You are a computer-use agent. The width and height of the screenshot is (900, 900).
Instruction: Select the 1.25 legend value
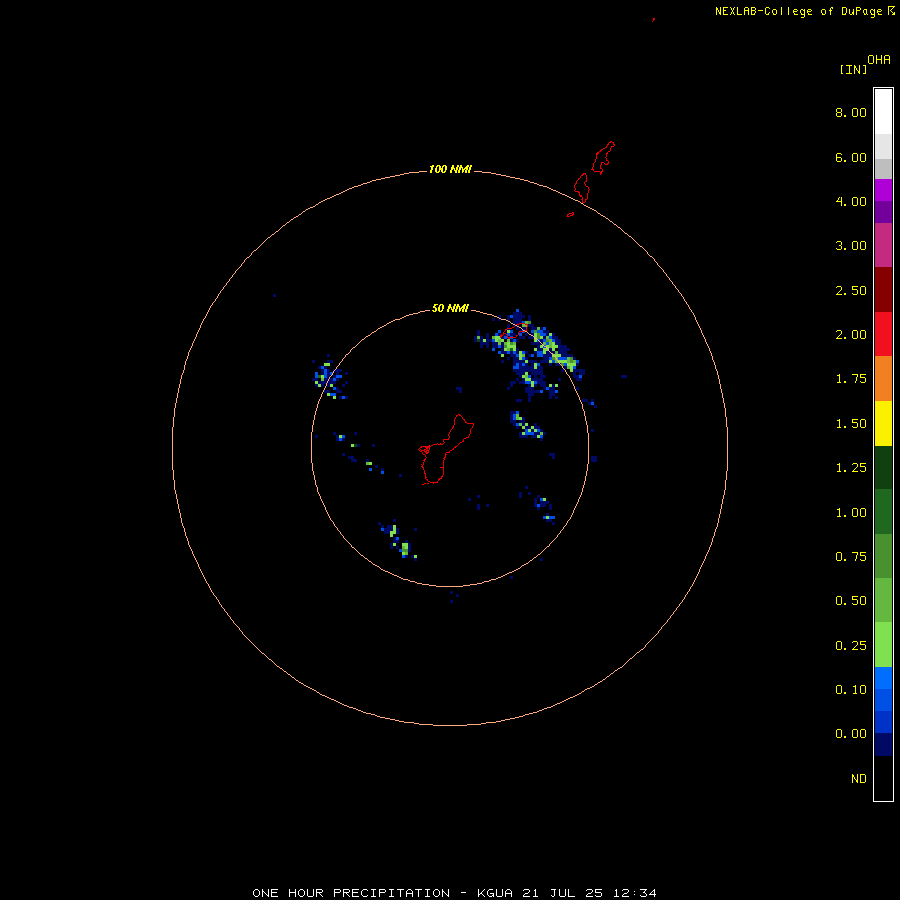click(851, 468)
